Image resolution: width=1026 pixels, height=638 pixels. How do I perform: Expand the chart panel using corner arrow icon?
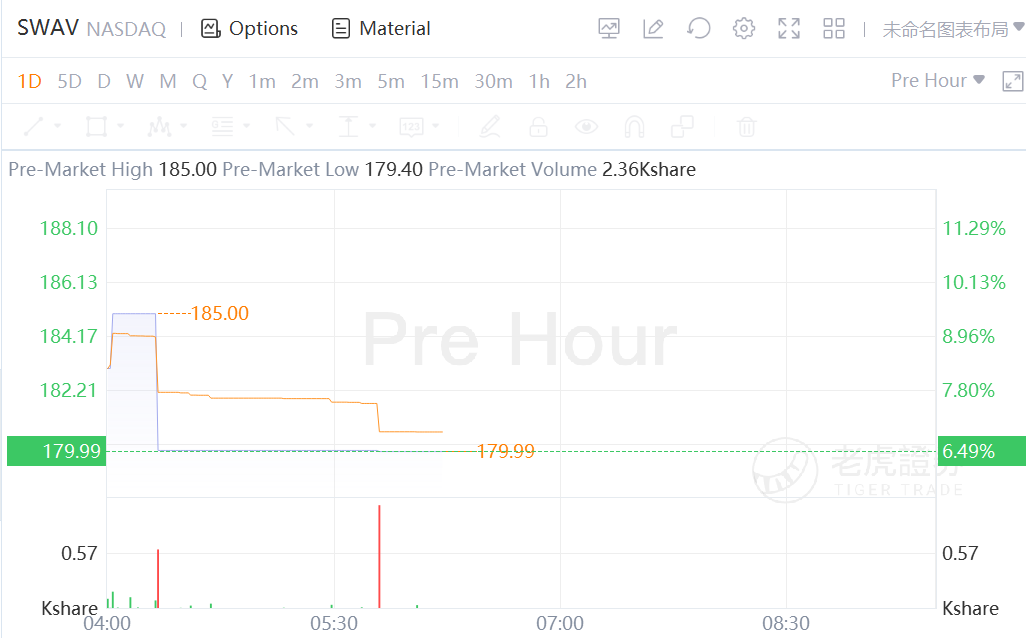click(1012, 81)
